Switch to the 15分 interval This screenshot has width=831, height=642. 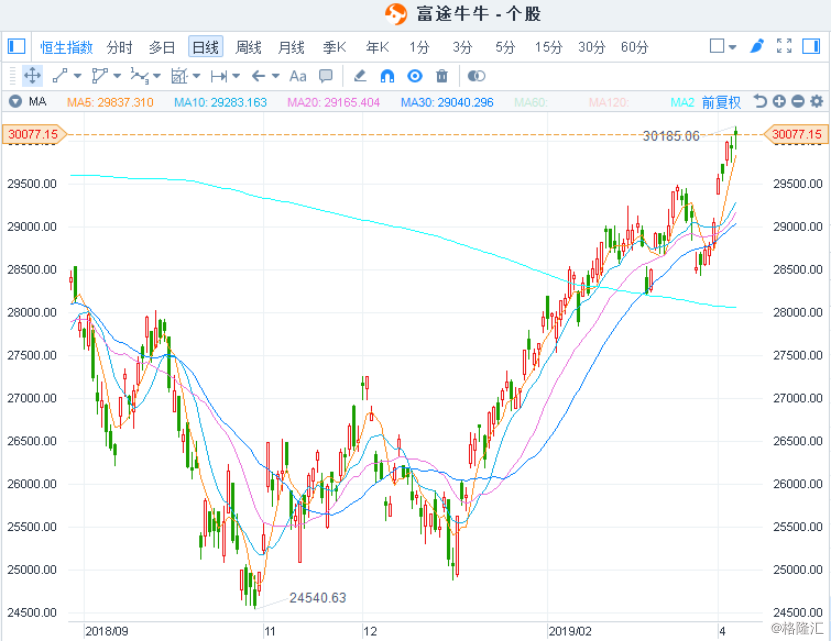click(x=548, y=48)
